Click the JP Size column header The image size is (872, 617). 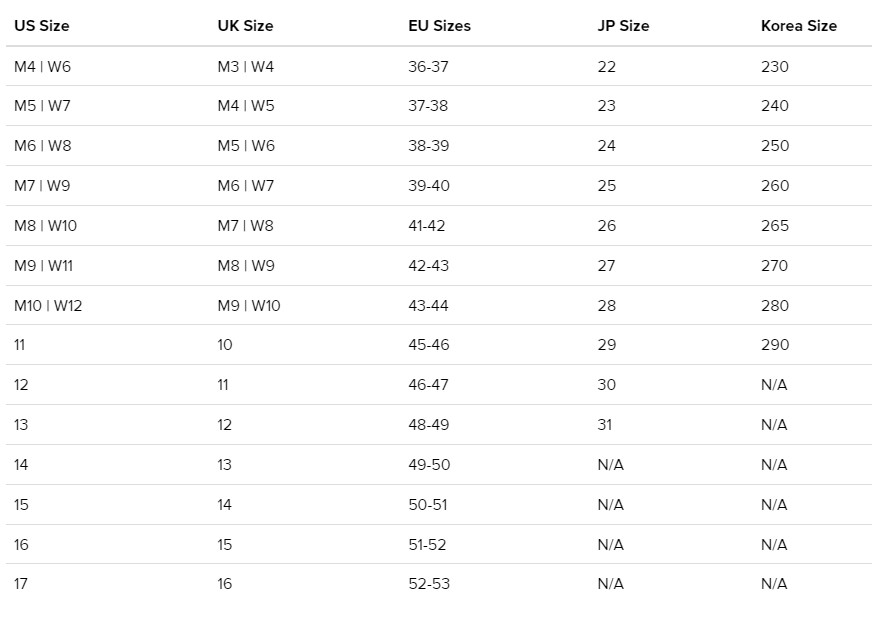tap(623, 26)
